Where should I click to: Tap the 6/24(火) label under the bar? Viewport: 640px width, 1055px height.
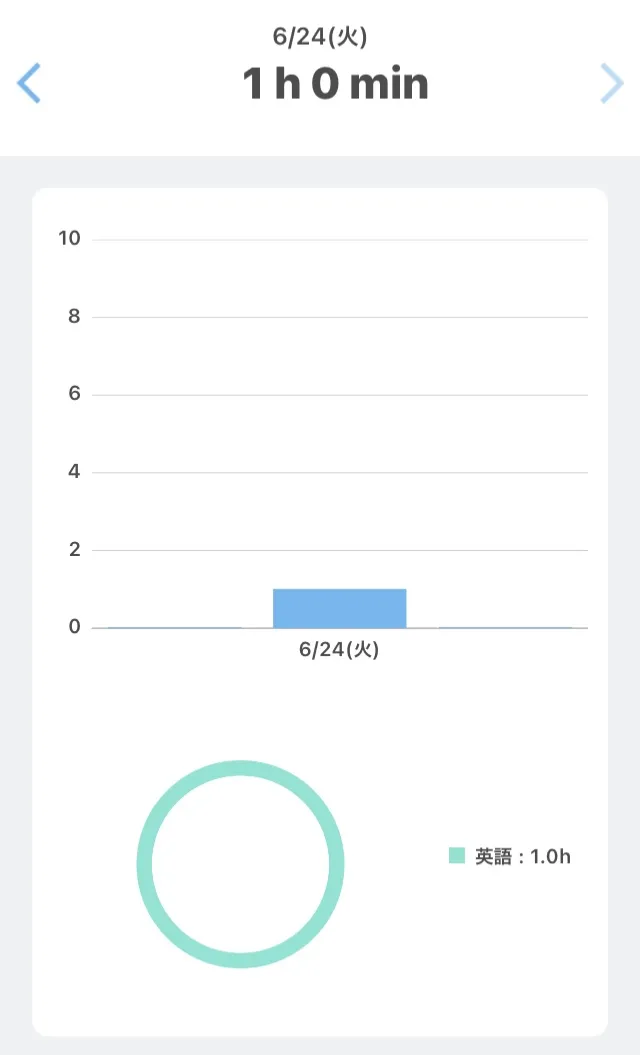click(339, 650)
